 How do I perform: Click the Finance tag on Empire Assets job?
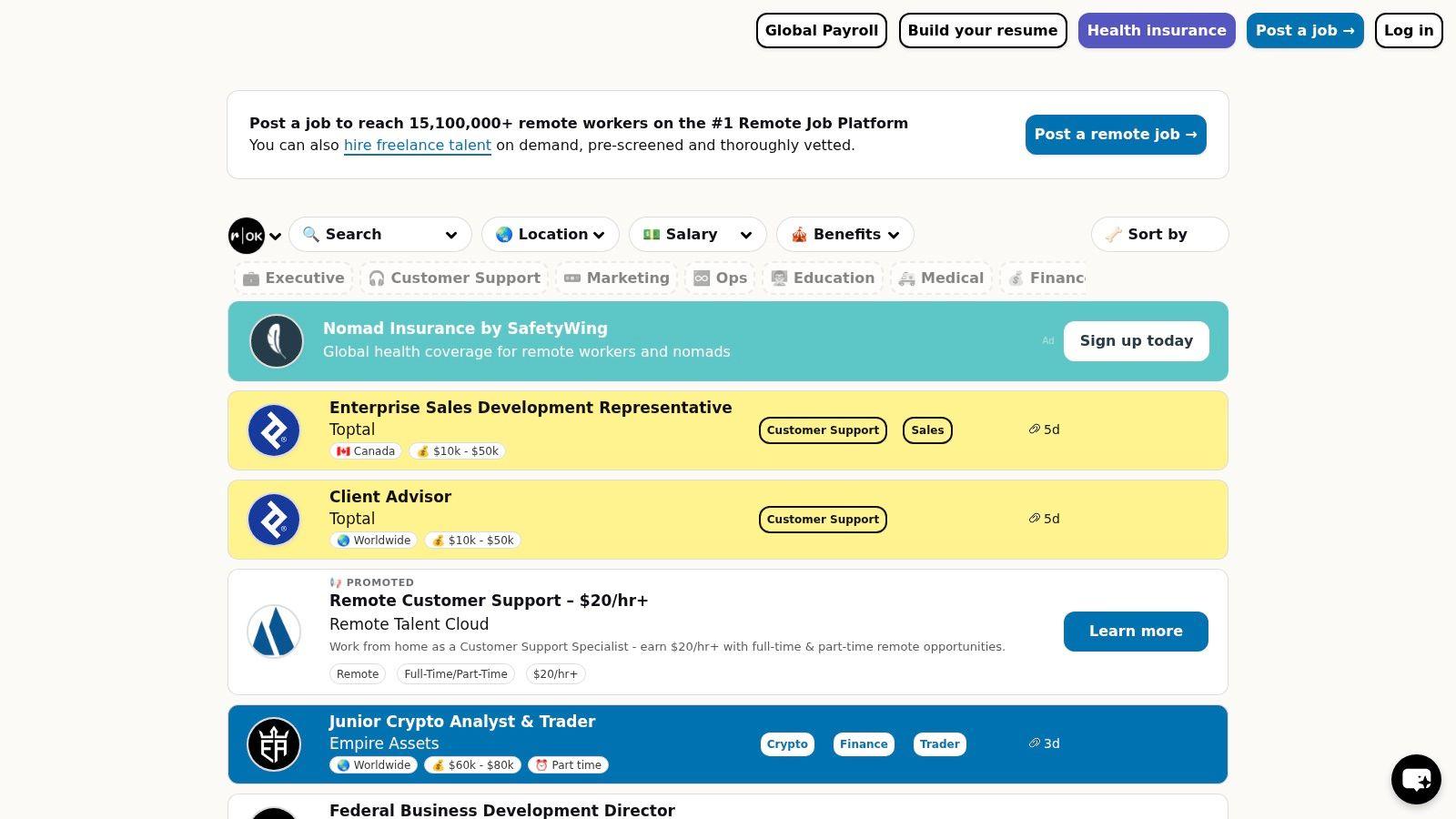click(x=864, y=744)
